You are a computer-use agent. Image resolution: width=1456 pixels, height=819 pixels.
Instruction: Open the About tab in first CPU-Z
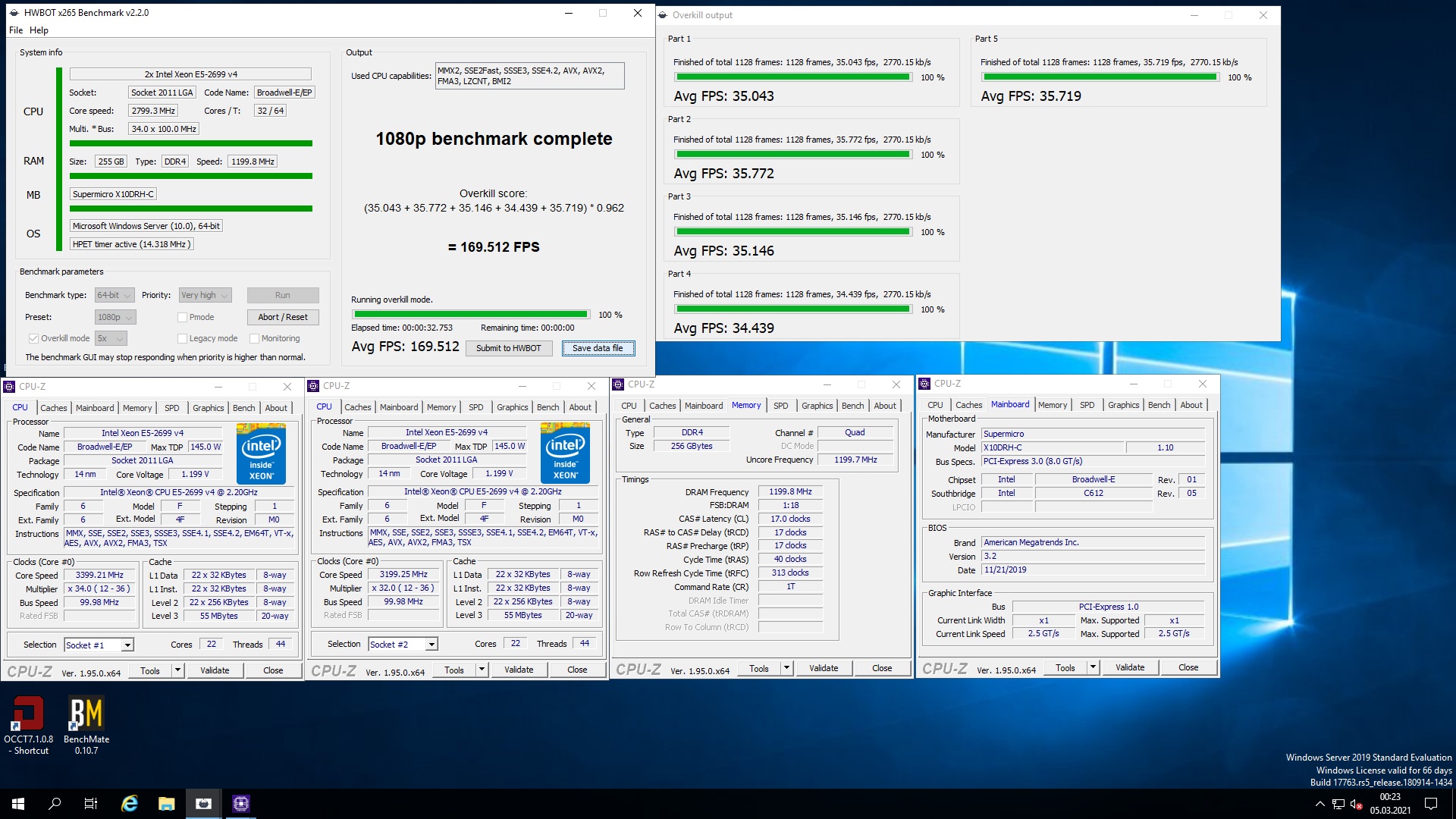(276, 408)
